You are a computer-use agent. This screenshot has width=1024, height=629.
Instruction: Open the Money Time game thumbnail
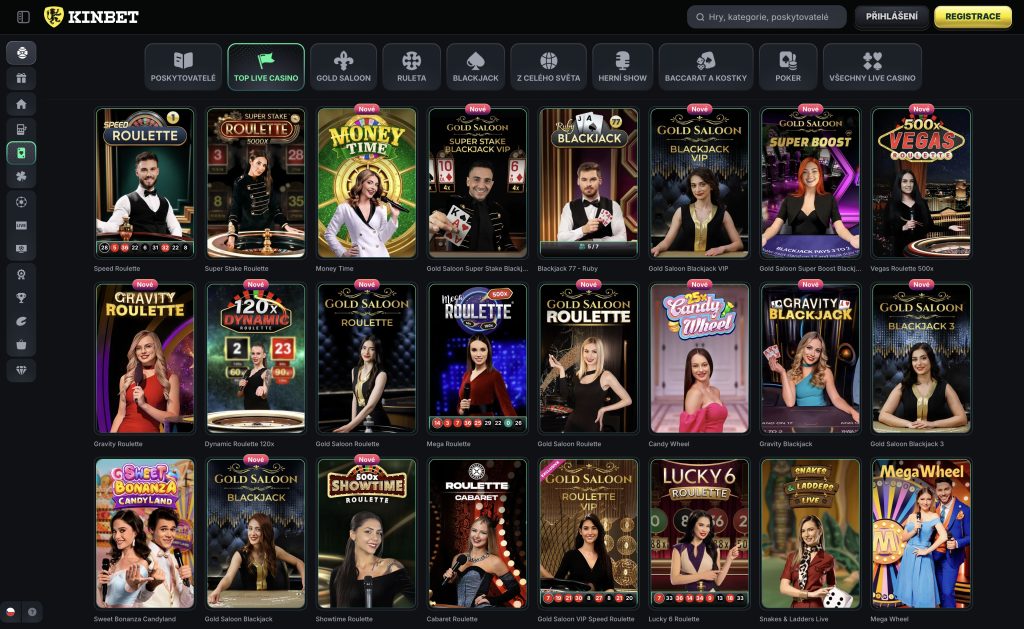click(367, 182)
